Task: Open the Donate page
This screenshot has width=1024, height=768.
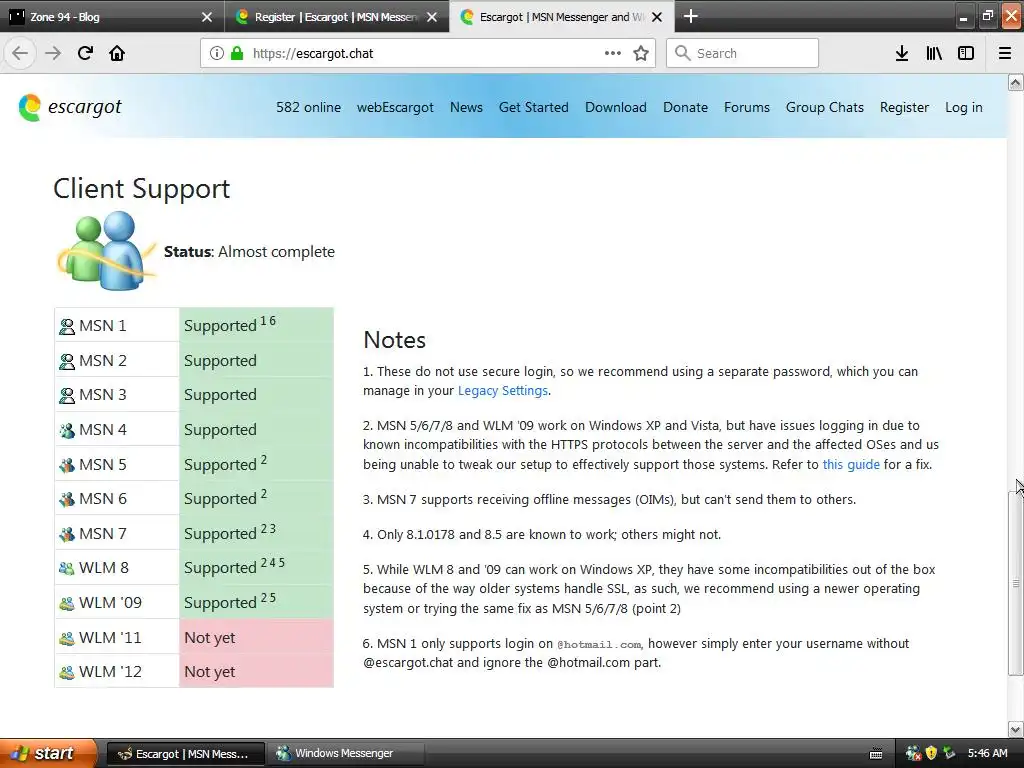Action: click(x=685, y=107)
